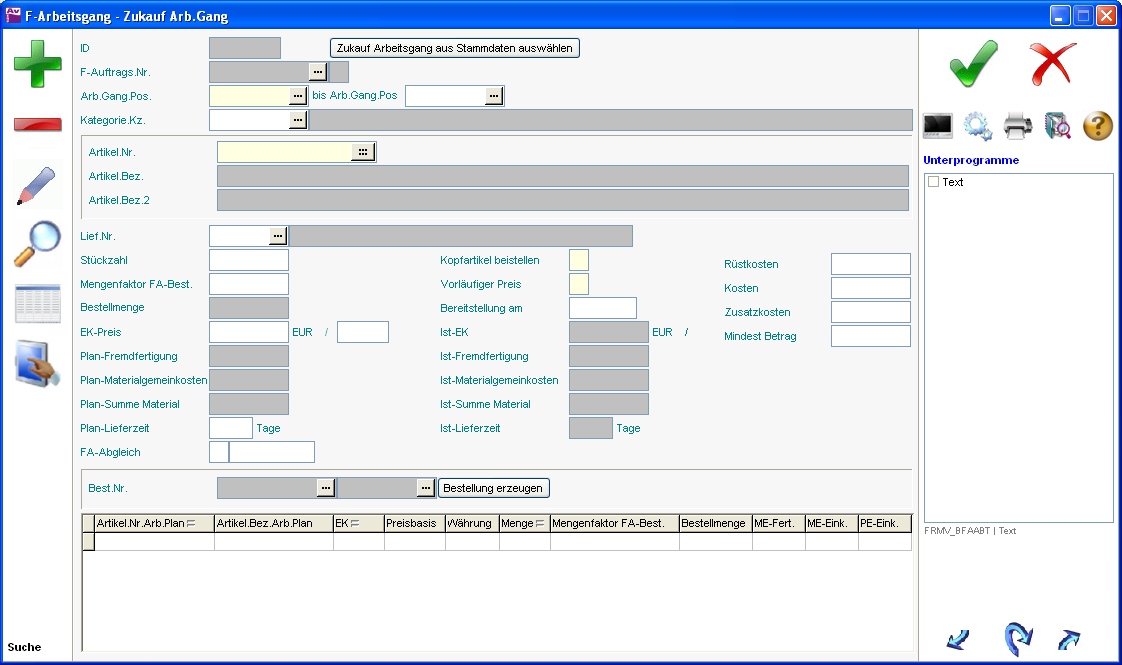Open help with the question mark icon
This screenshot has width=1122, height=665.
(x=1097, y=126)
